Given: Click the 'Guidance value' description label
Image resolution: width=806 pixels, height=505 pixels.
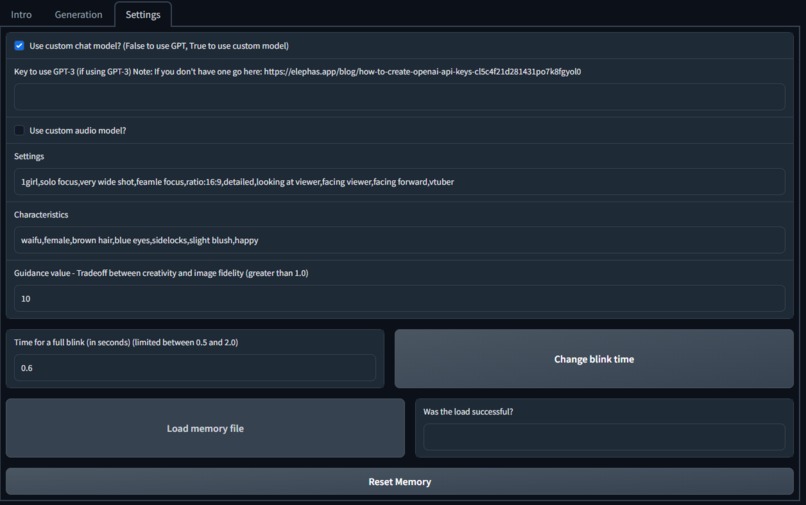Looking at the screenshot, I should [161, 273].
